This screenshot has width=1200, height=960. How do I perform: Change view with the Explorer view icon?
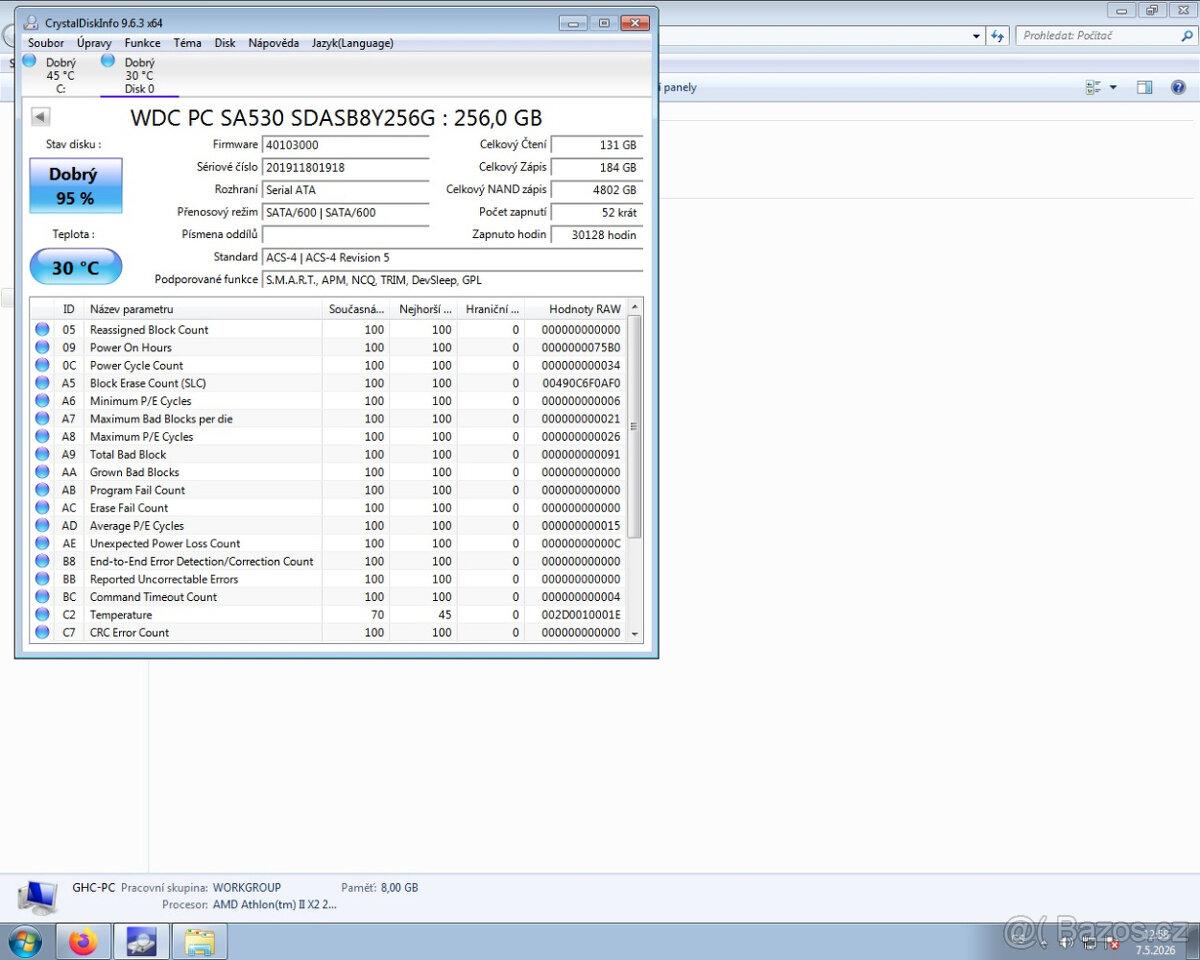click(1094, 88)
